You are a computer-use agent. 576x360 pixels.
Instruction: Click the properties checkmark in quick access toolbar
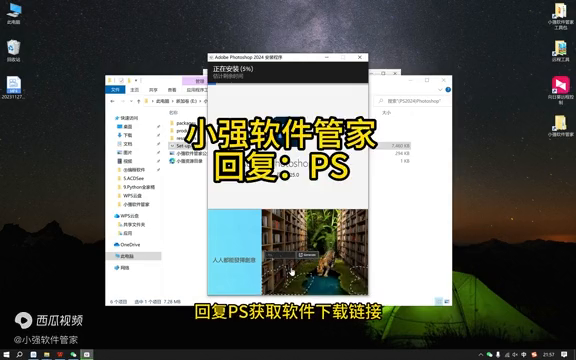121,80
